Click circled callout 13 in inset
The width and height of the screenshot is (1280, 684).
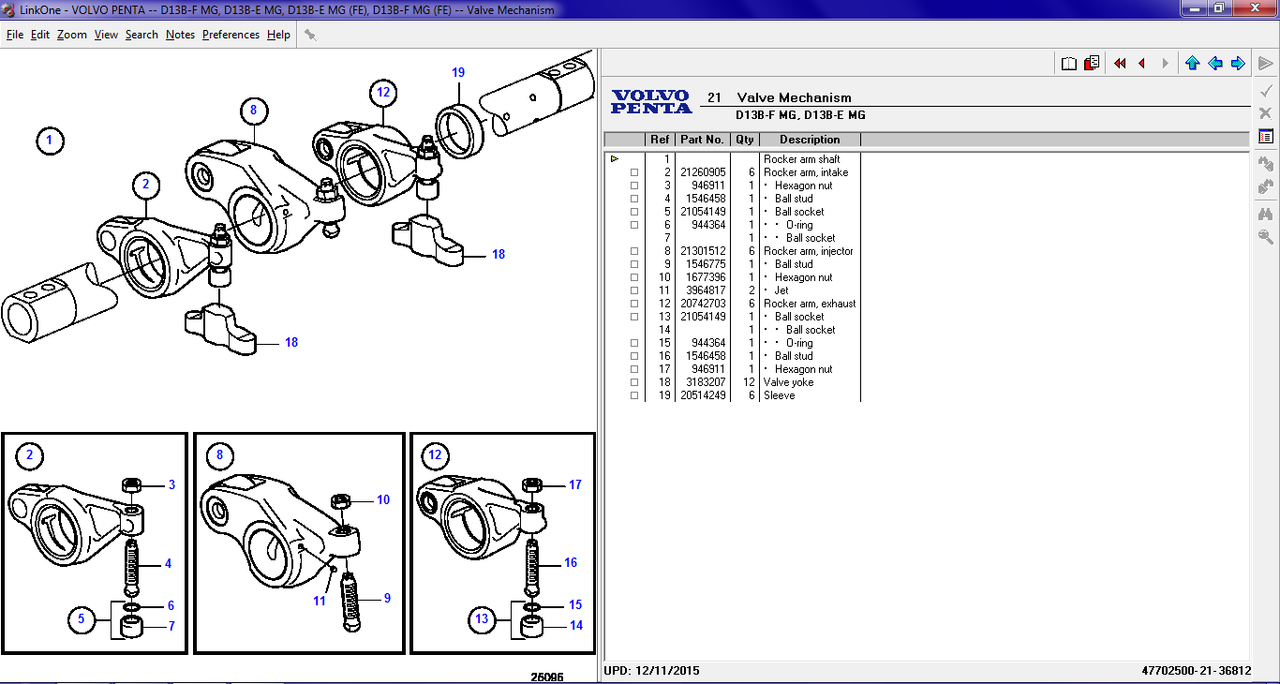(x=482, y=620)
